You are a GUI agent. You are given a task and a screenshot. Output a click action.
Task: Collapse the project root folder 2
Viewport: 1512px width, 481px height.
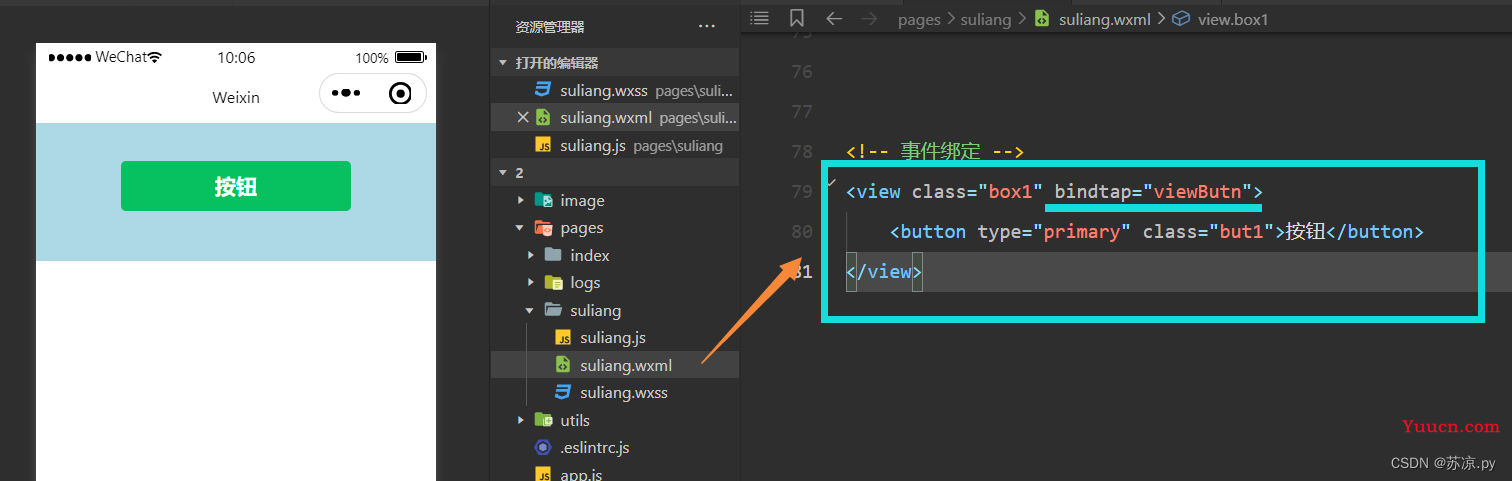pyautogui.click(x=503, y=173)
